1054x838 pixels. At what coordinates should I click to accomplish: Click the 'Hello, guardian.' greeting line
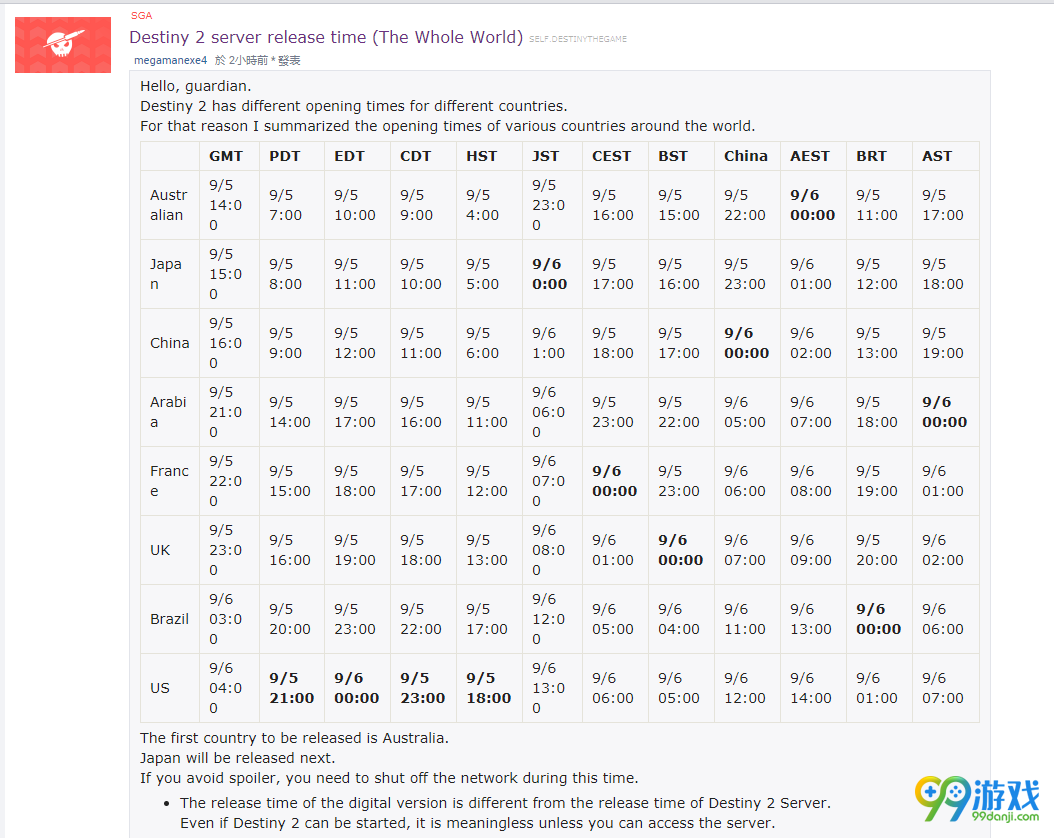click(x=196, y=86)
